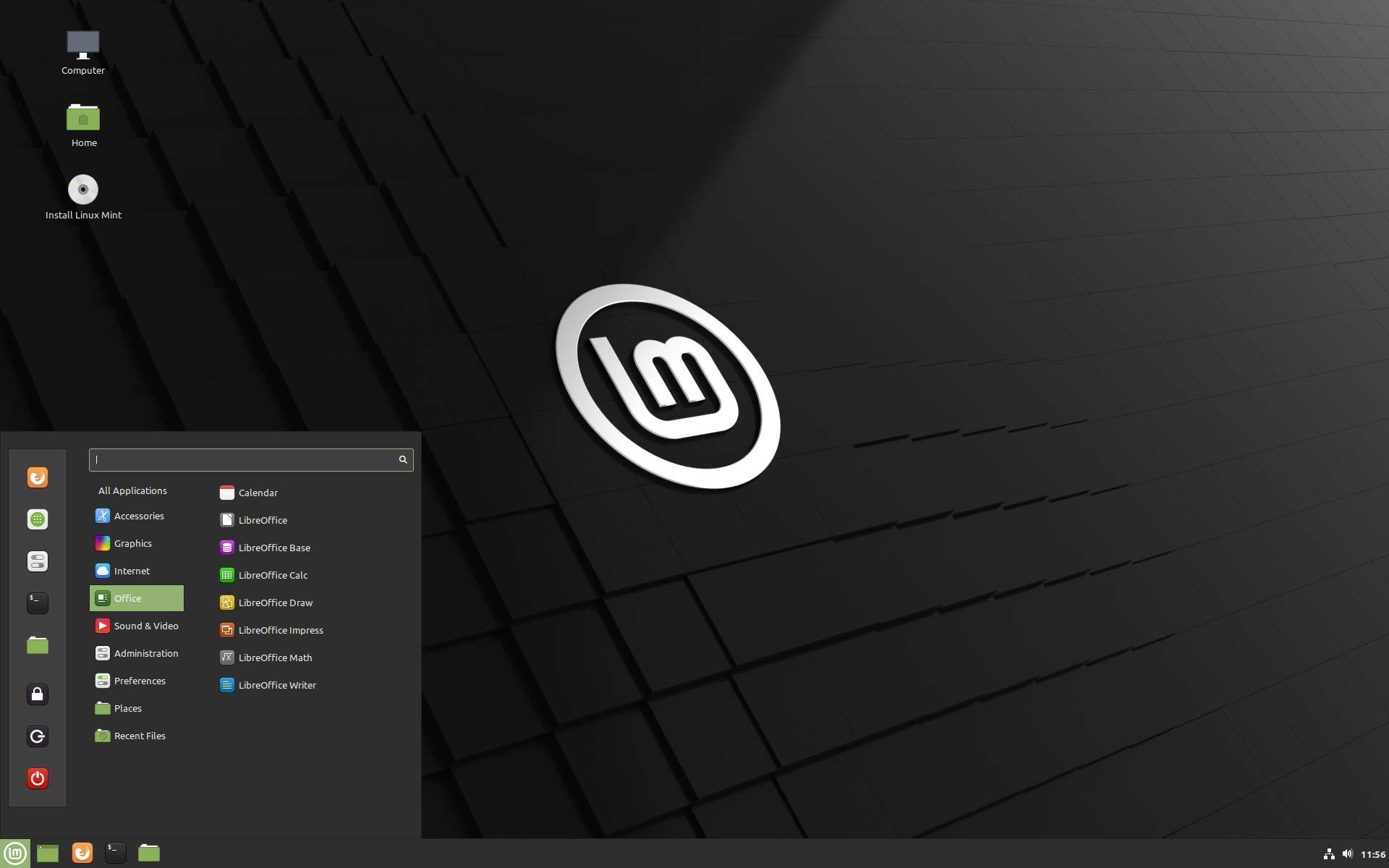Open LibreOffice Calc spreadsheet app

tap(273, 575)
